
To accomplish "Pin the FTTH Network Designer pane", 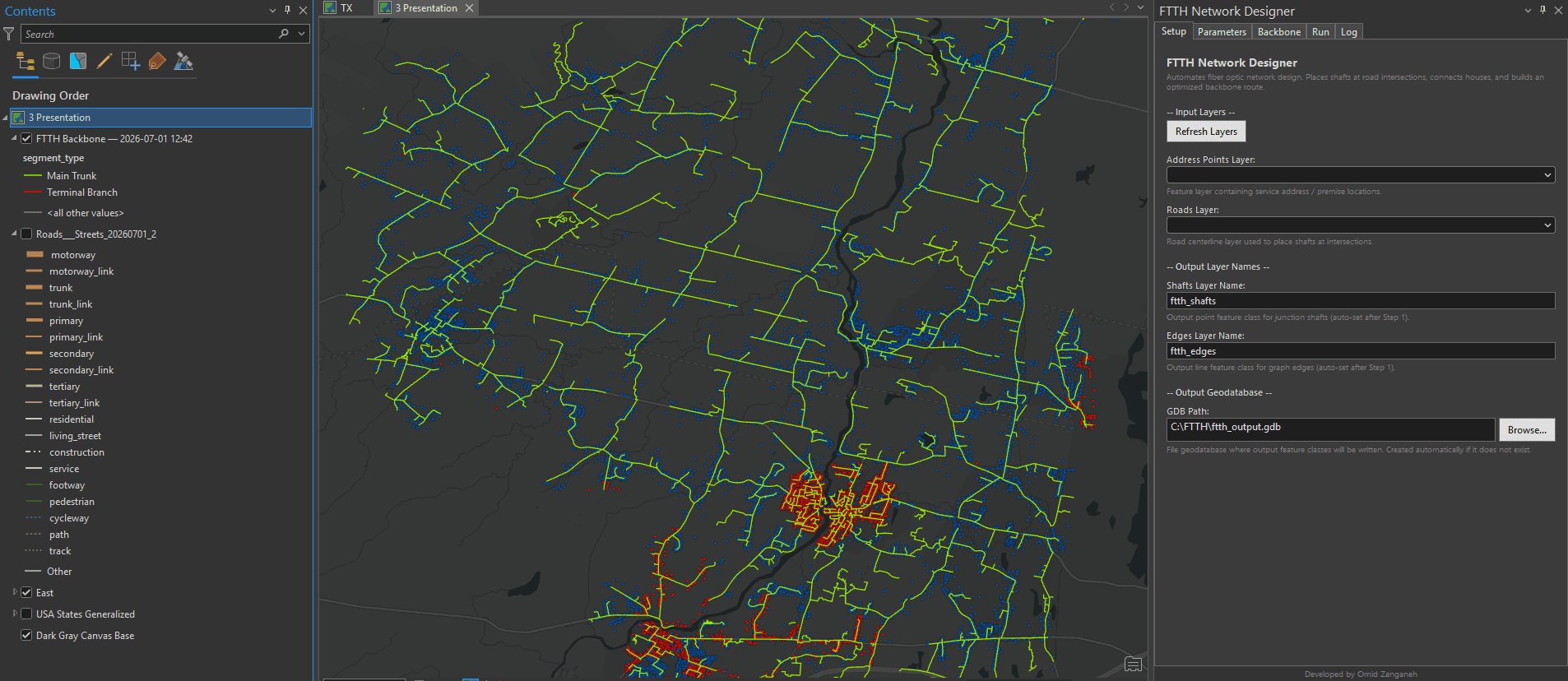I will pyautogui.click(x=1542, y=10).
